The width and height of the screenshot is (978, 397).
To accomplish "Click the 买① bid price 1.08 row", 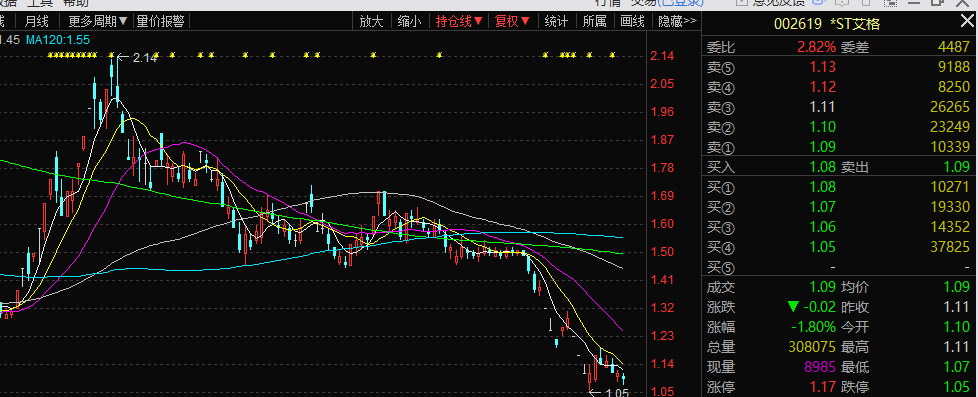I will [x=839, y=187].
